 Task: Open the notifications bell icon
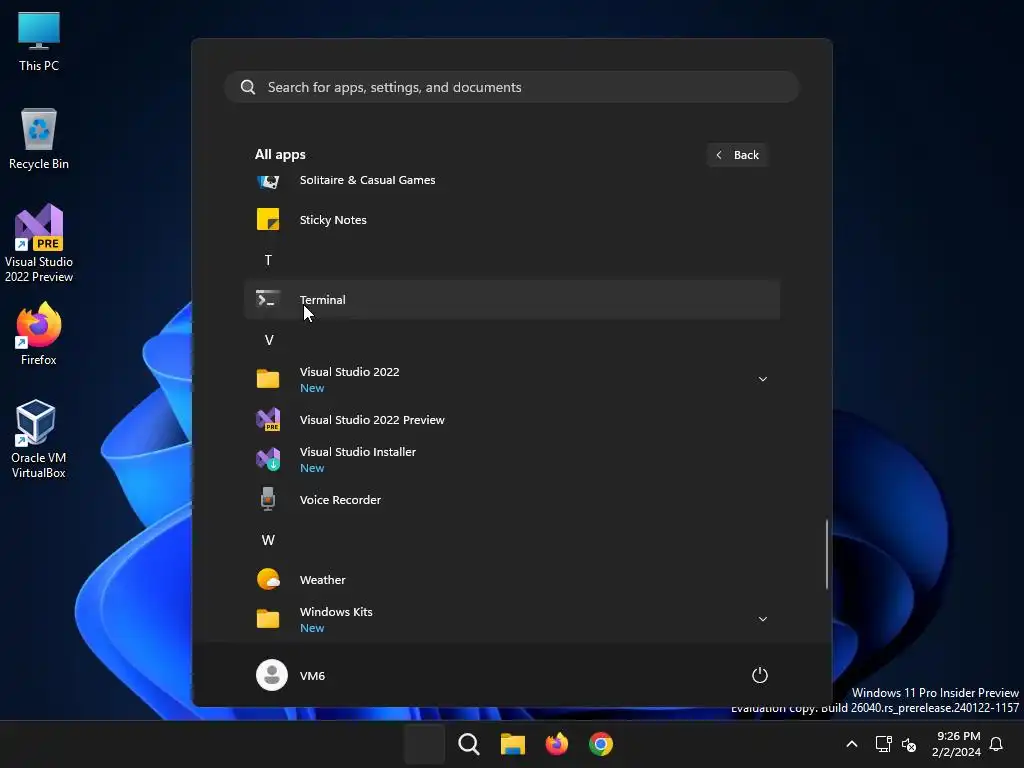(996, 744)
